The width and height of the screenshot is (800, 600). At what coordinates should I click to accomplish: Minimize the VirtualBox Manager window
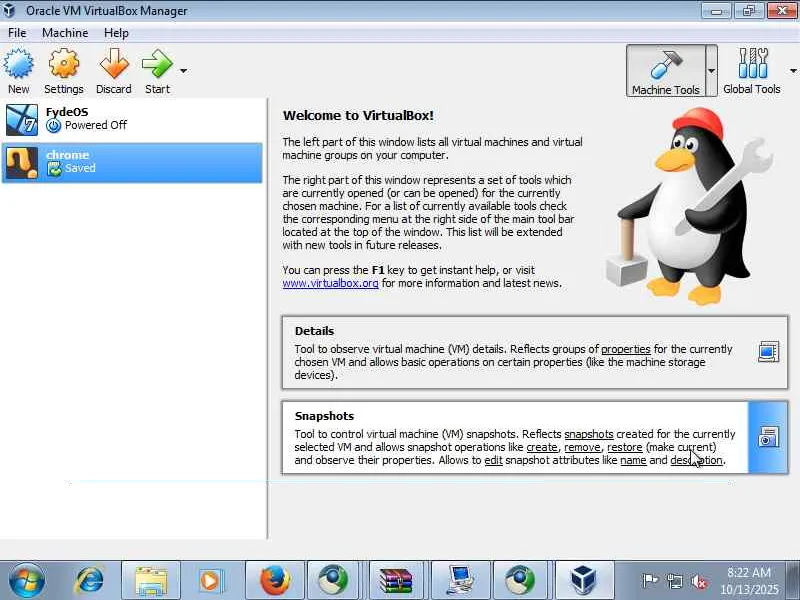tap(717, 11)
